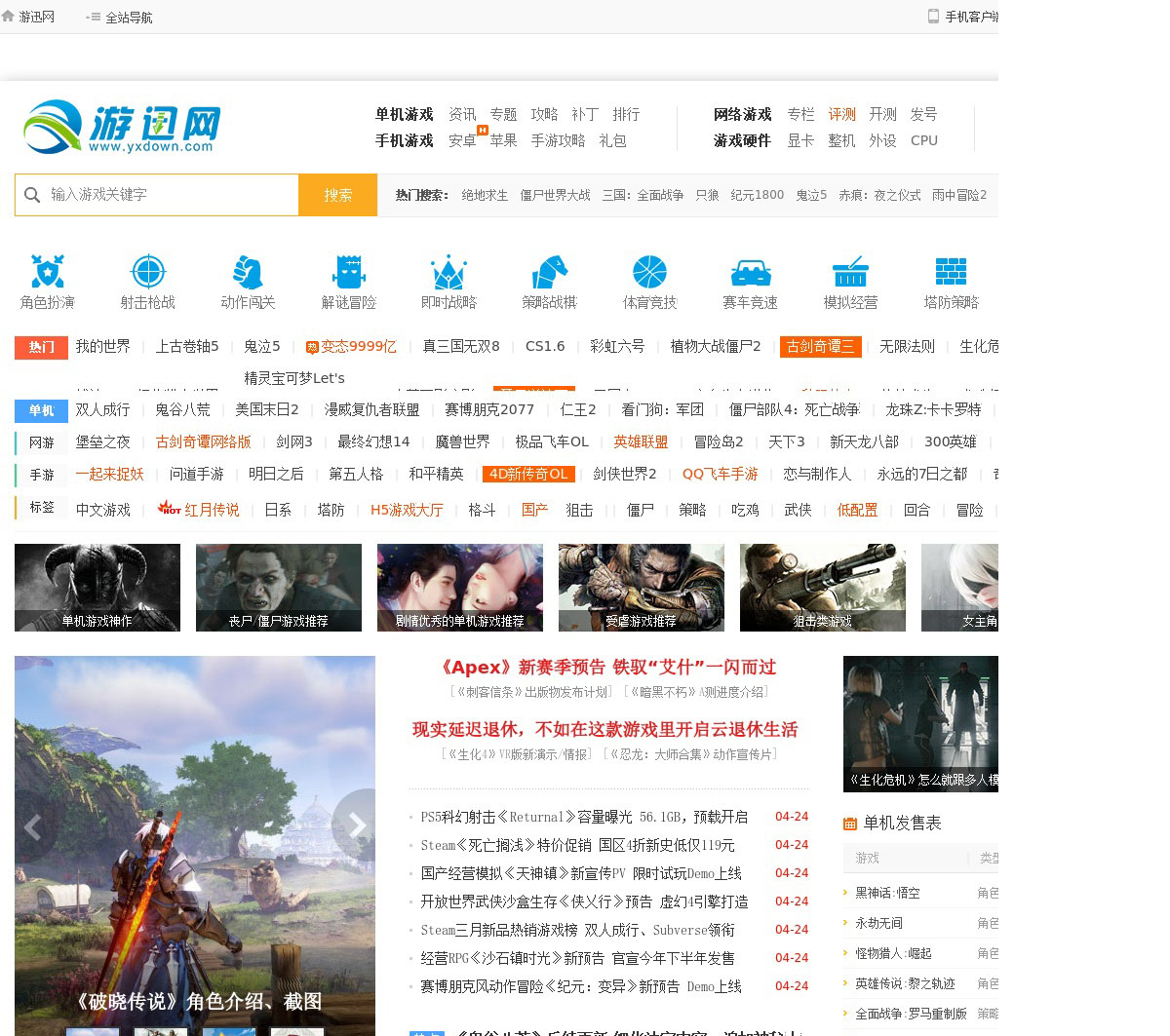Open 怪物猎人:崛起 in release list
The width and height of the screenshot is (1170, 1036).
click(893, 953)
